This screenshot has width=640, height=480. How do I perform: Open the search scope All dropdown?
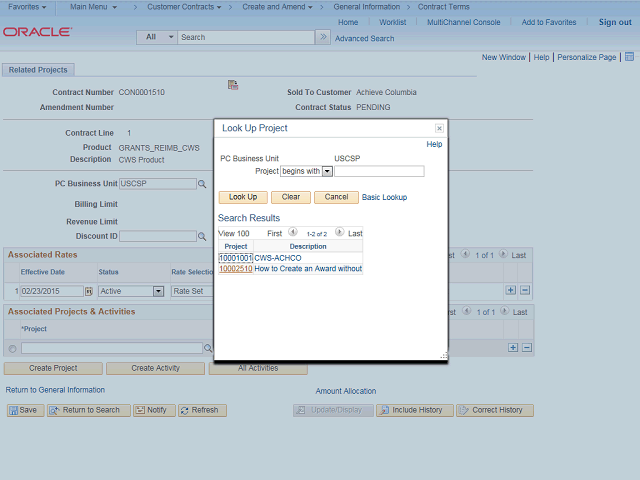coord(157,37)
